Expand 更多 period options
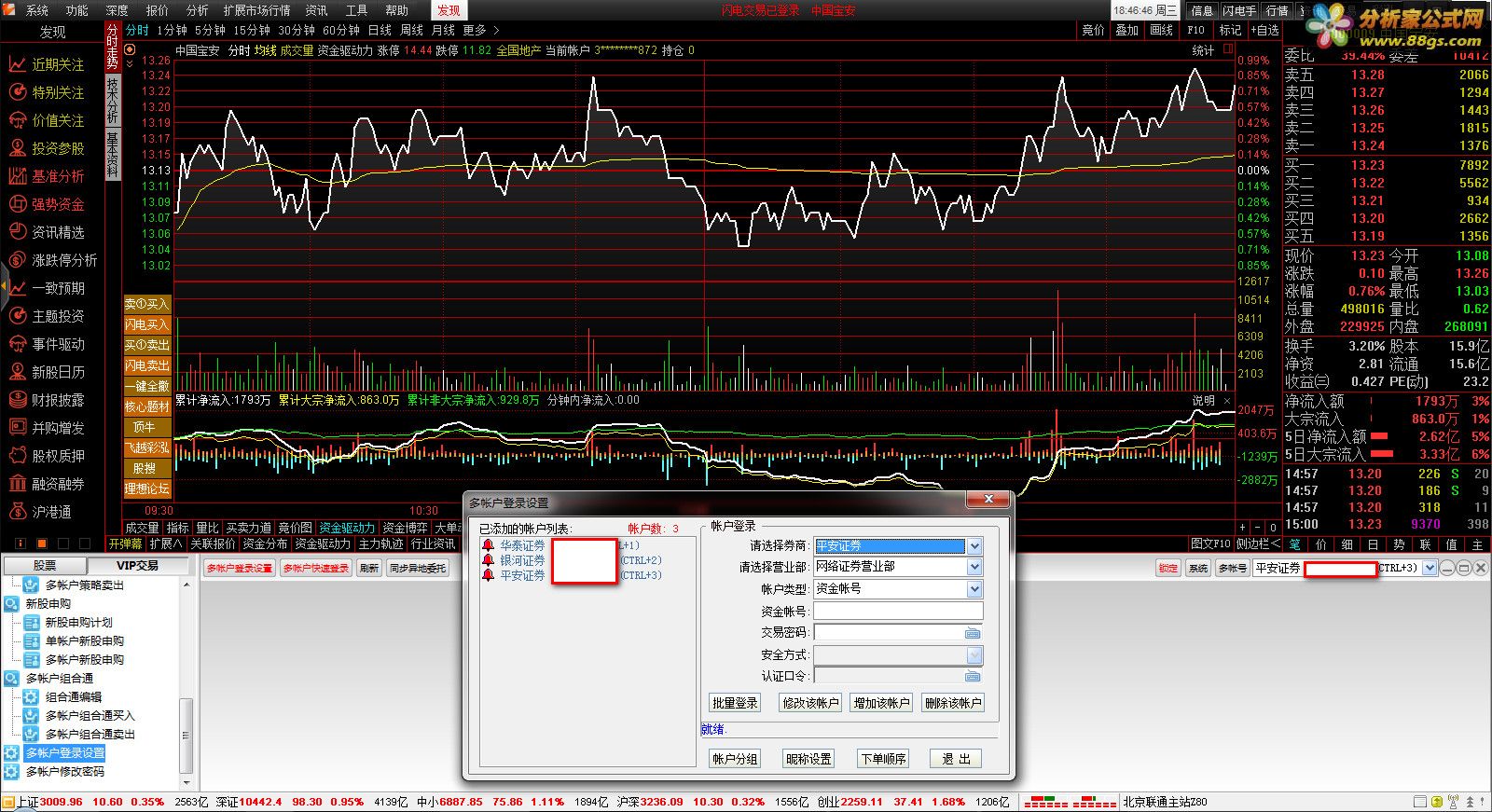Screen dimensions: 1492x812 pos(481,30)
